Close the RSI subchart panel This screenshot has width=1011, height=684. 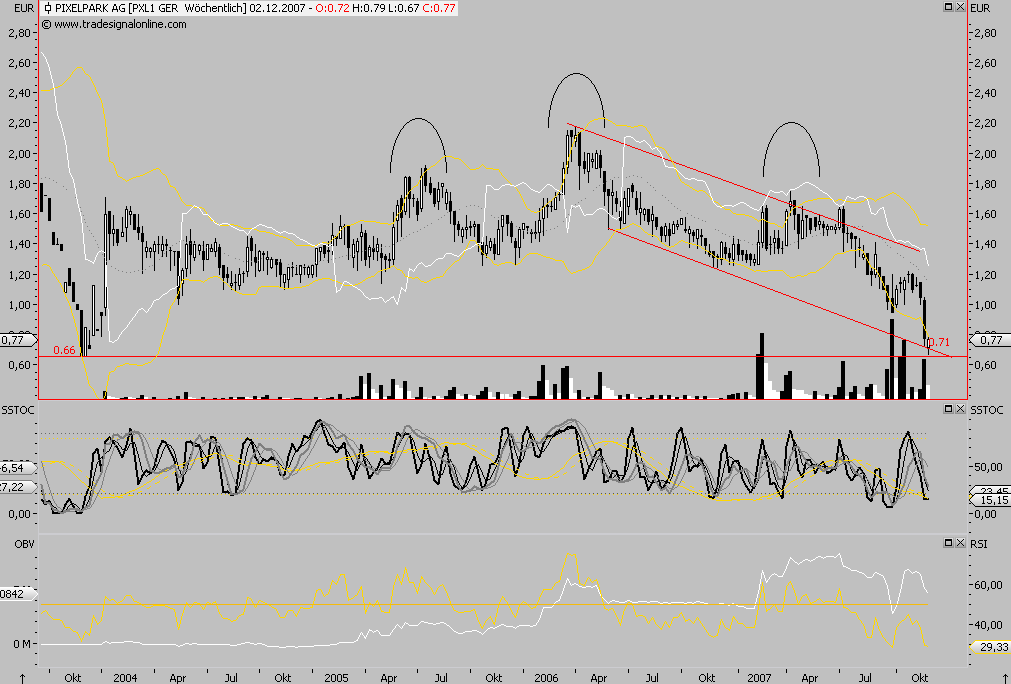pos(959,541)
